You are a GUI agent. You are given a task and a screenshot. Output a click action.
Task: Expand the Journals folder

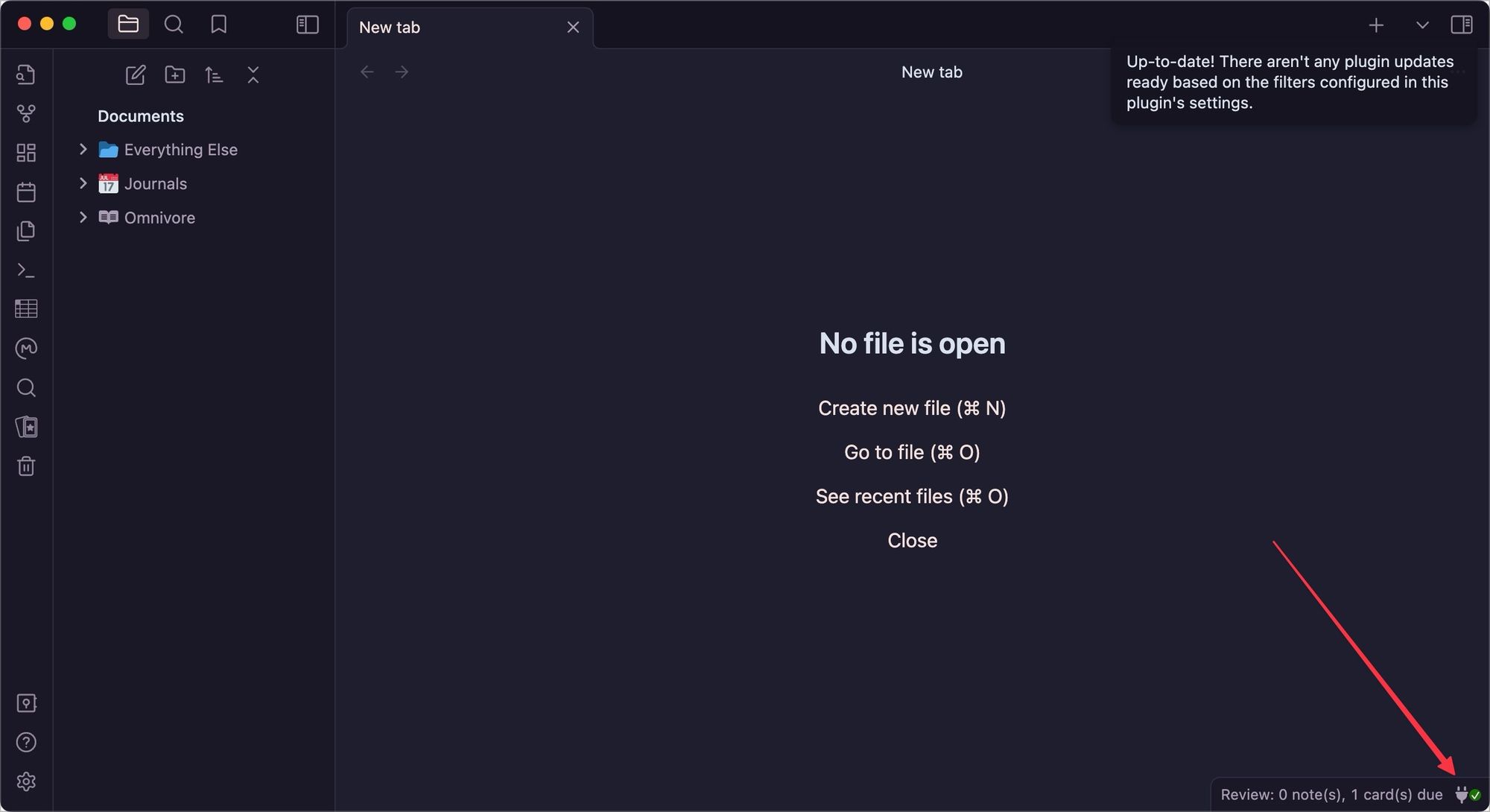point(83,184)
